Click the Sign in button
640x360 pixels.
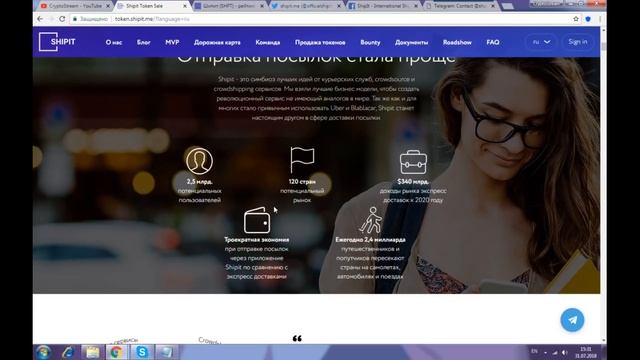[578, 42]
